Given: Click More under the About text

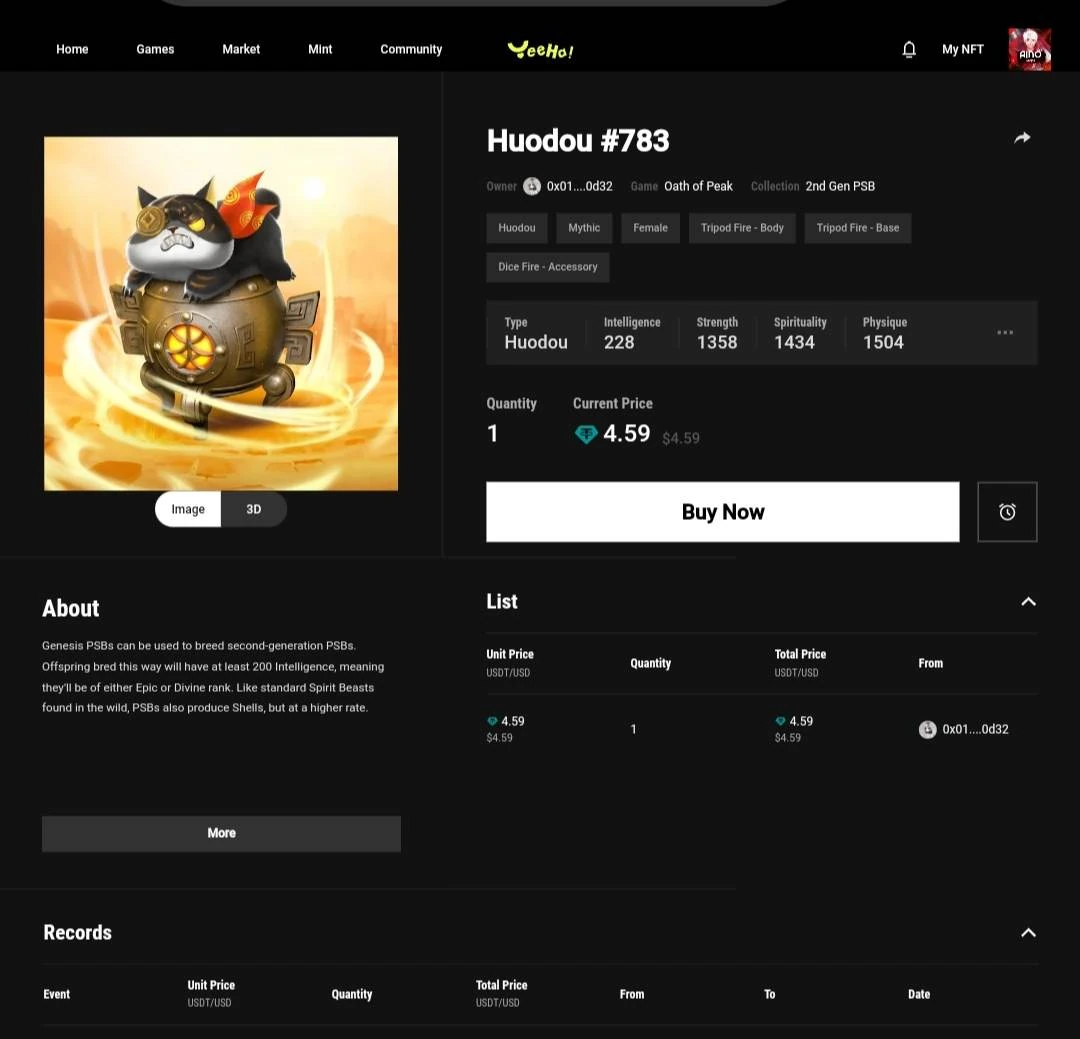Looking at the screenshot, I should point(221,834).
